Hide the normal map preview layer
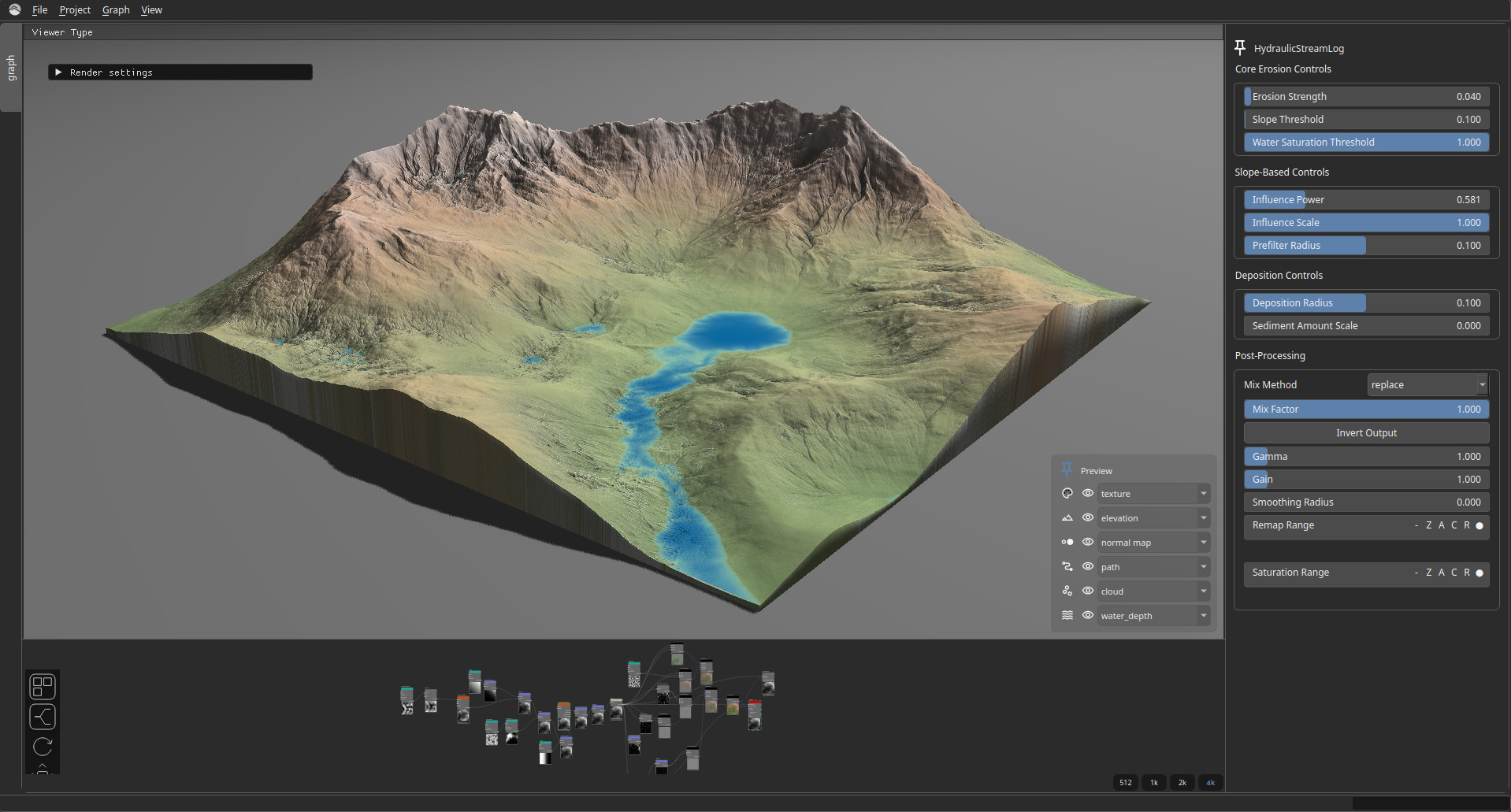 pyautogui.click(x=1088, y=543)
